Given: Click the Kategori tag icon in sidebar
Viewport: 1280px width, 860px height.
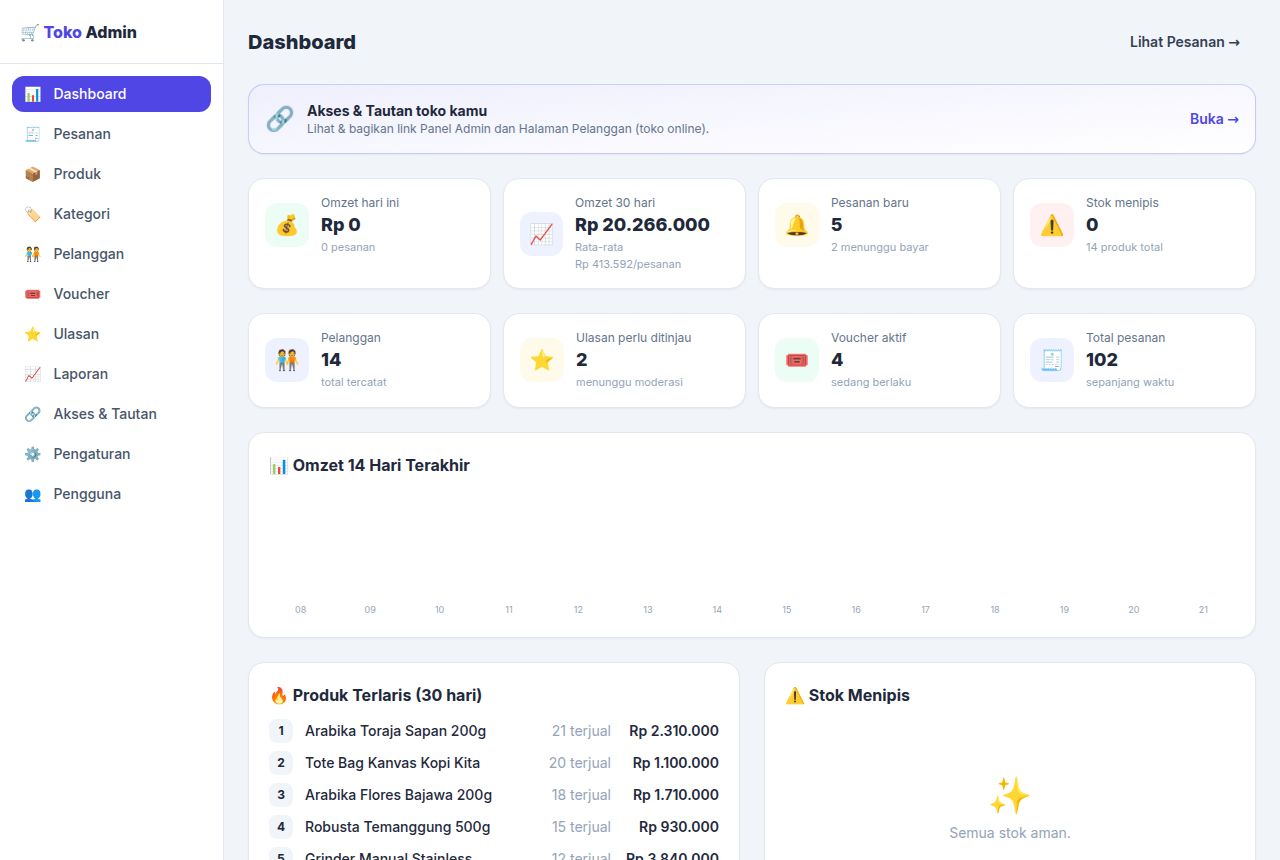Looking at the screenshot, I should 33,214.
